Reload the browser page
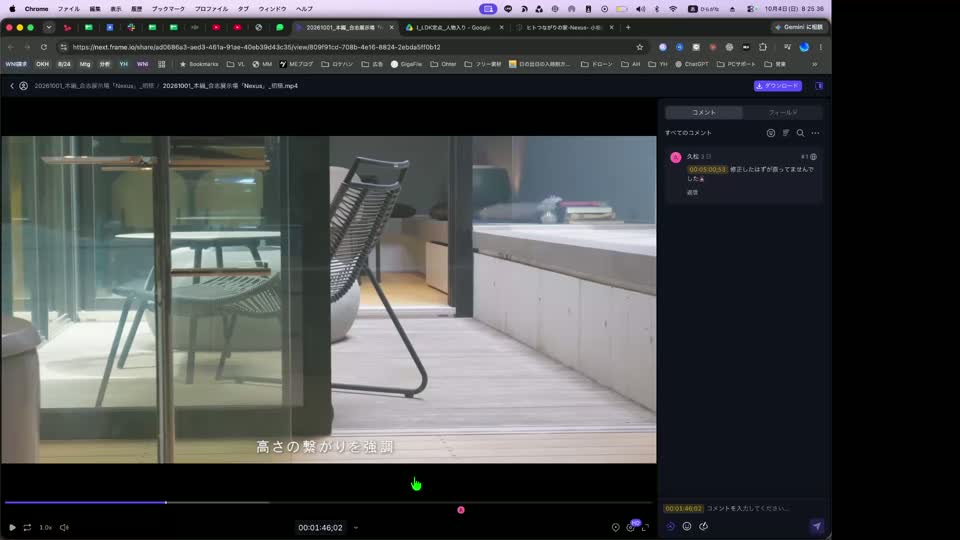Image resolution: width=960 pixels, height=540 pixels. tap(43, 47)
